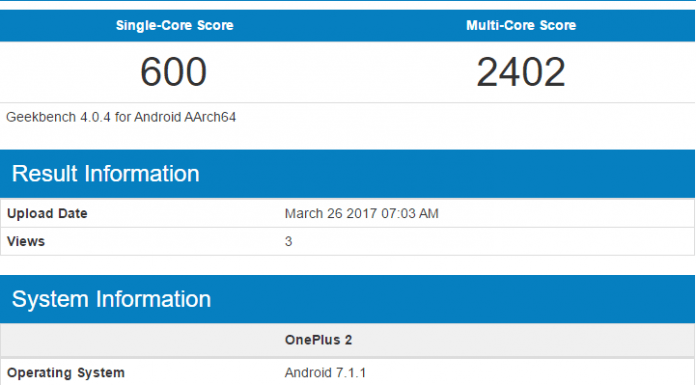The height and width of the screenshot is (385, 696).
Task: Select the multi-core score value 2402
Action: [521, 72]
